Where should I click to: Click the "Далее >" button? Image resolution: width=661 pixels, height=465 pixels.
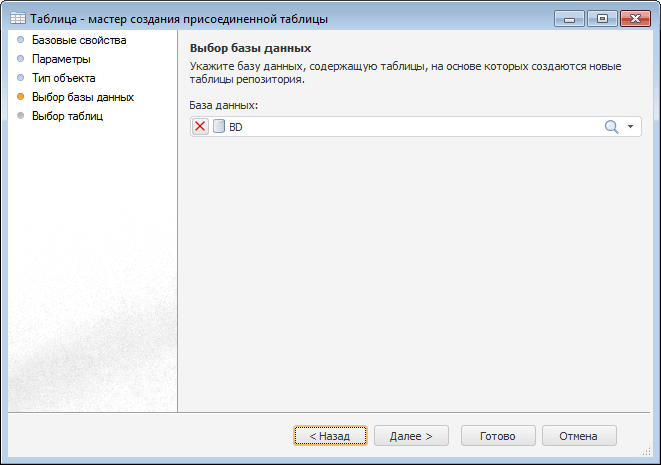click(411, 436)
